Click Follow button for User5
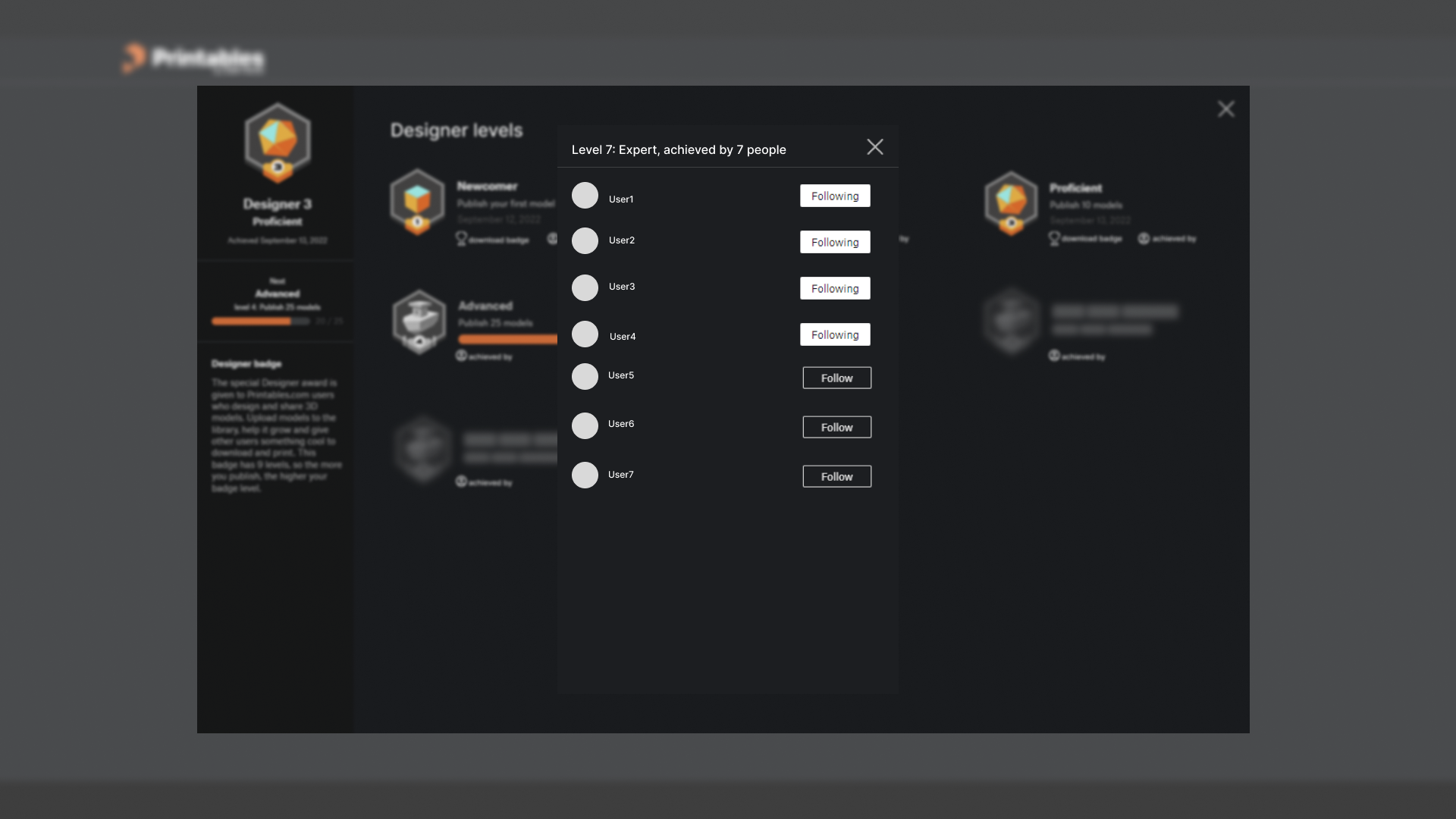Screen dimensions: 1456x819 coord(837,377)
